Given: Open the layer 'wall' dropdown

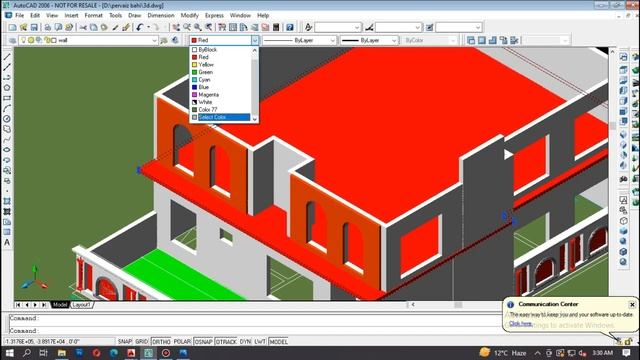Looking at the screenshot, I should coord(154,40).
